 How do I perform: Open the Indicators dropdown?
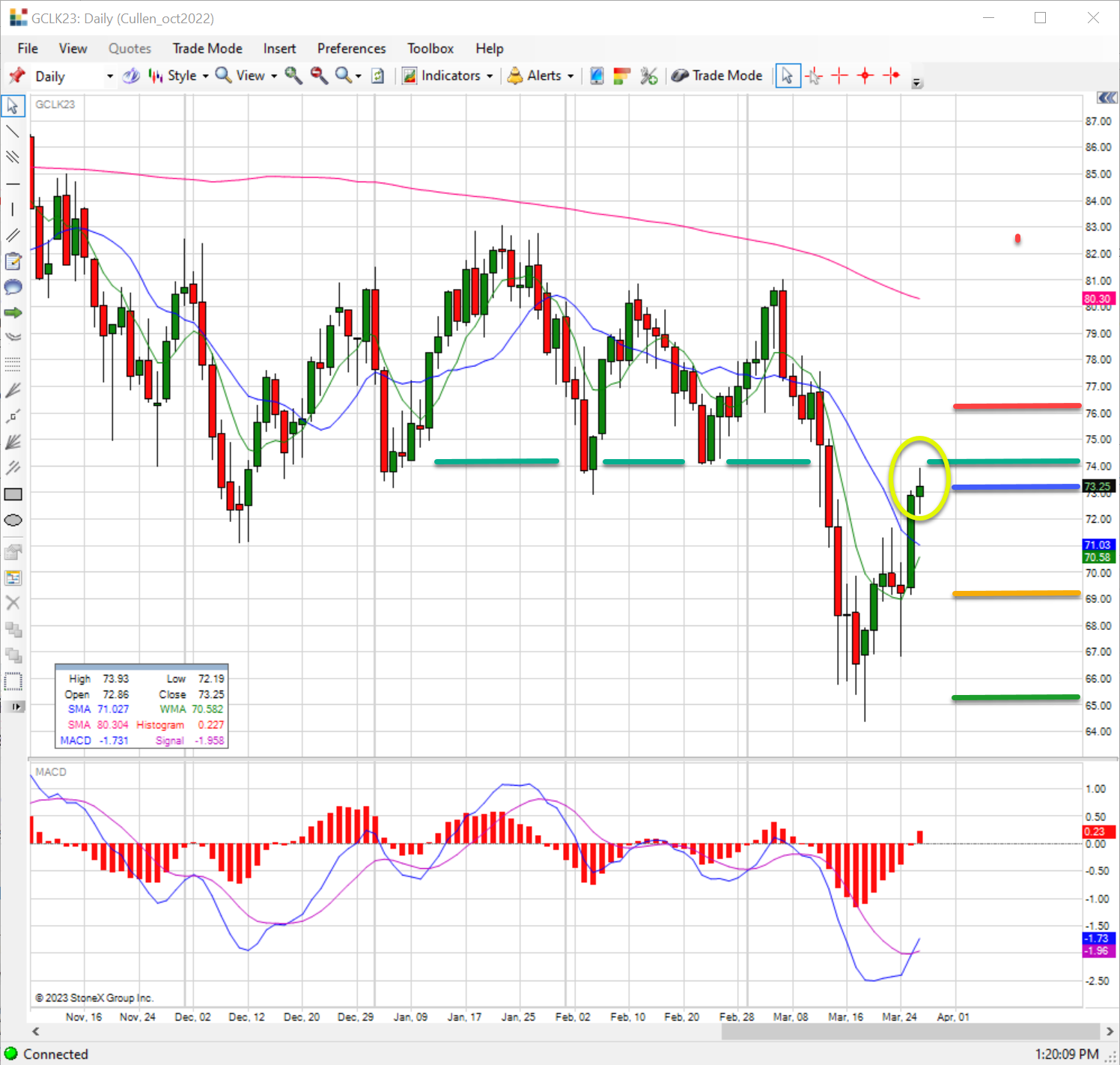click(x=448, y=76)
